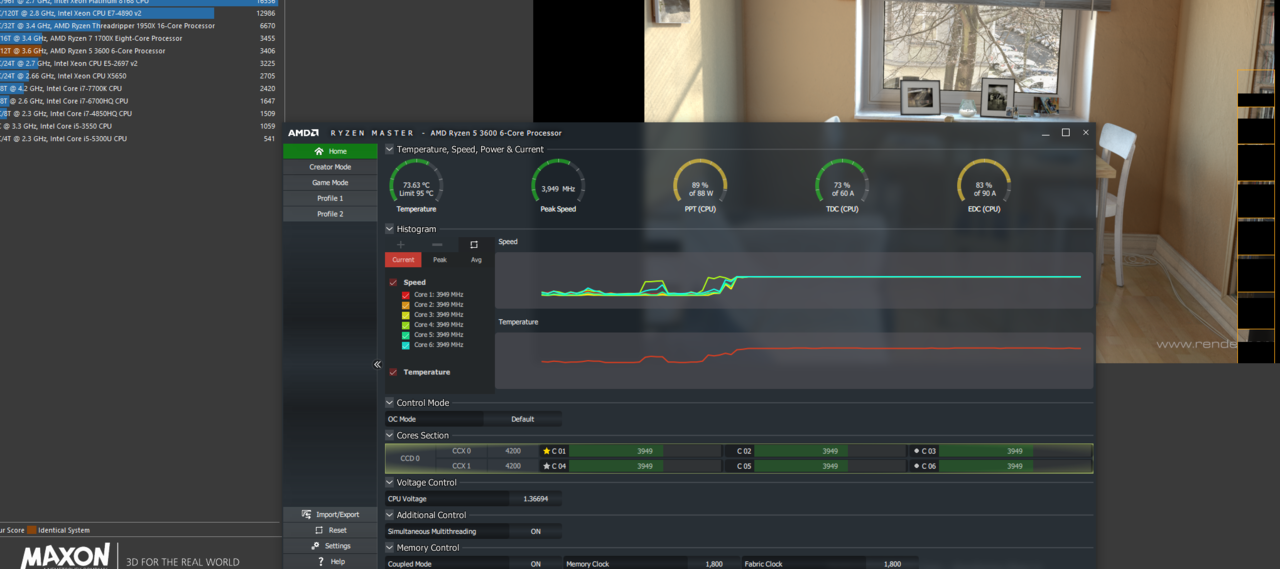Image resolution: width=1280 pixels, height=569 pixels.
Task: Collapse Temperature, Speed, Power & Current section
Action: point(390,149)
